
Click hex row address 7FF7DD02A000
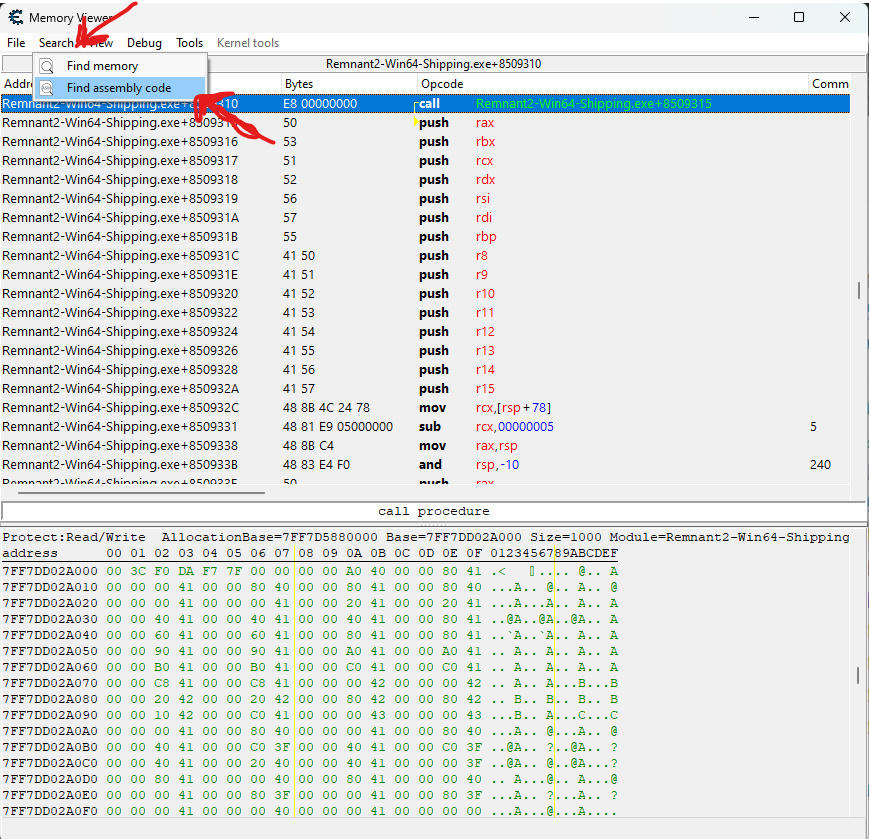50,571
